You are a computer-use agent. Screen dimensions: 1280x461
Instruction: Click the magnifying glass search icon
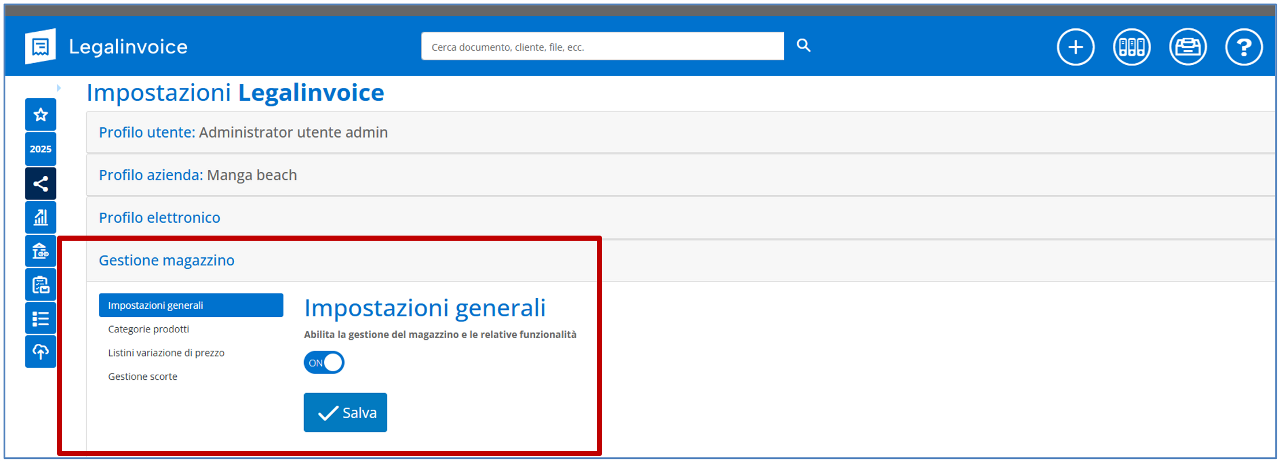803,46
